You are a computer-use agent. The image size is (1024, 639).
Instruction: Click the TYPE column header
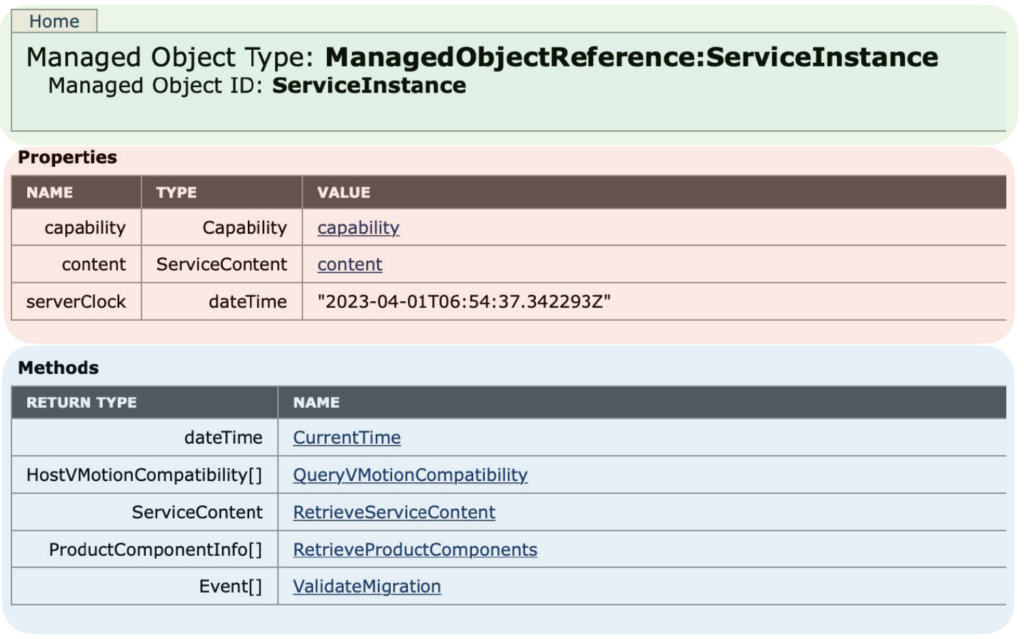coord(176,192)
